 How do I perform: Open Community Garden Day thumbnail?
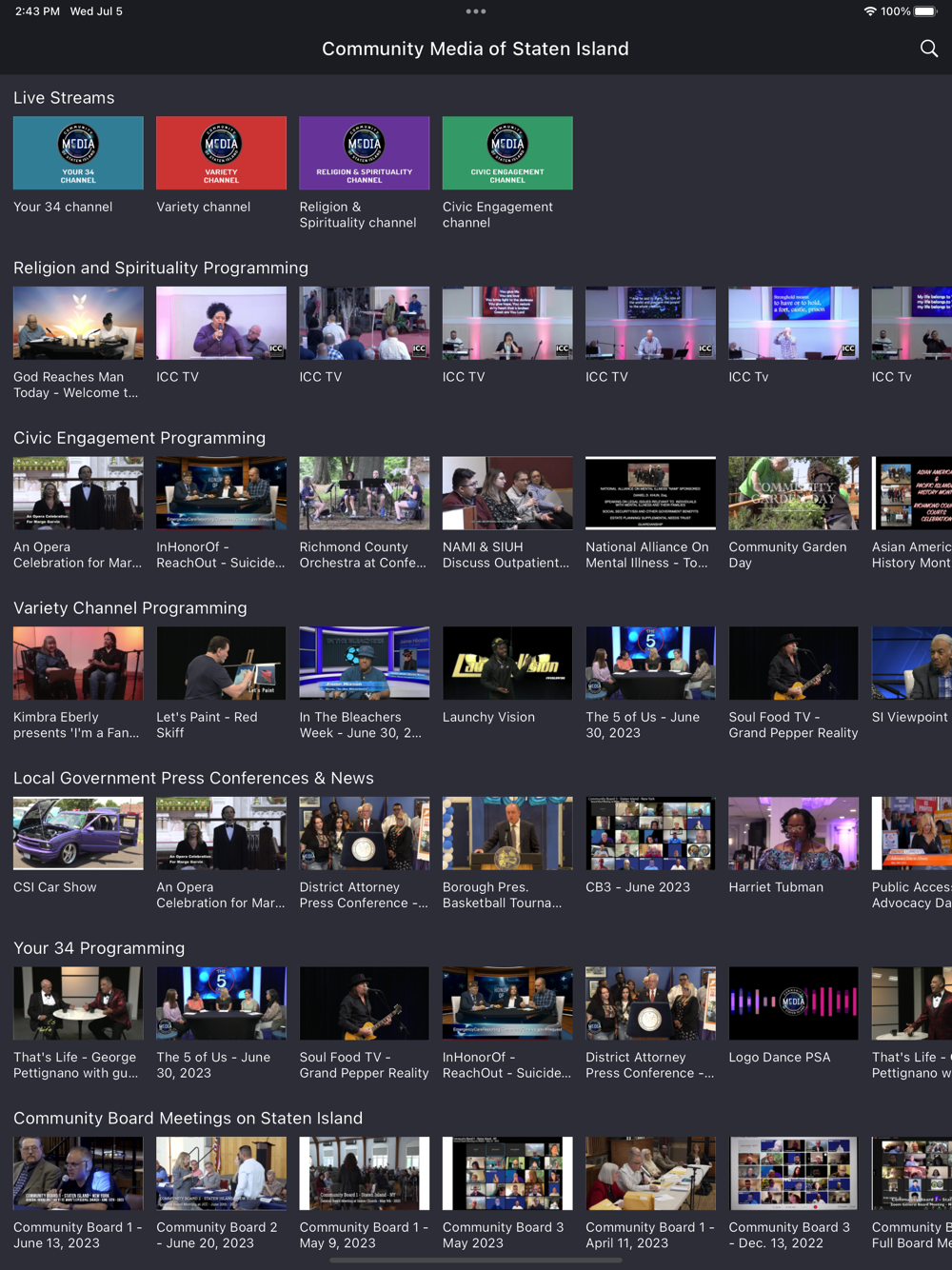point(794,493)
